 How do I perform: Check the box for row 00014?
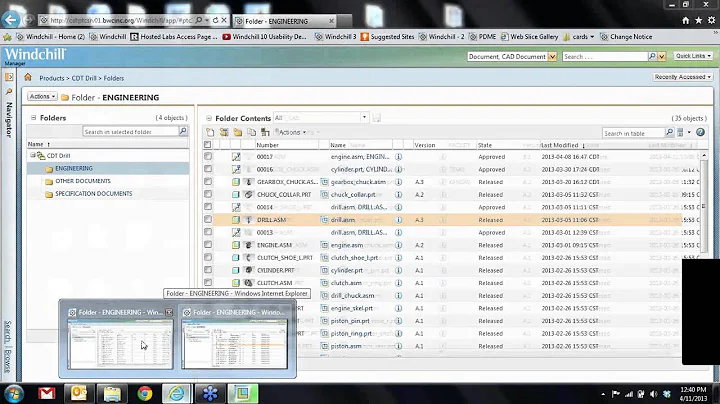coord(208,207)
